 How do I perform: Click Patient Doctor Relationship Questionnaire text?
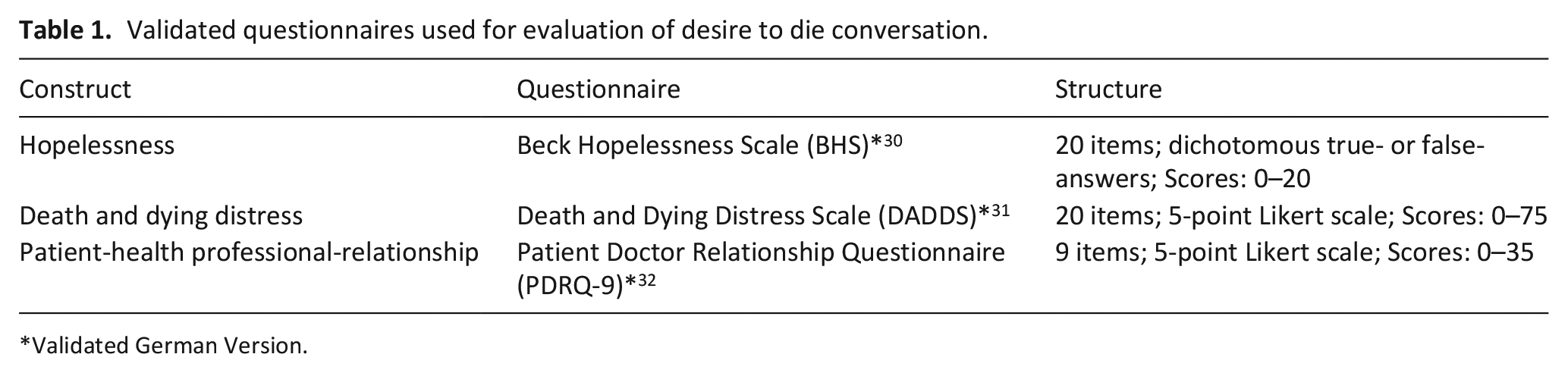click(x=761, y=252)
